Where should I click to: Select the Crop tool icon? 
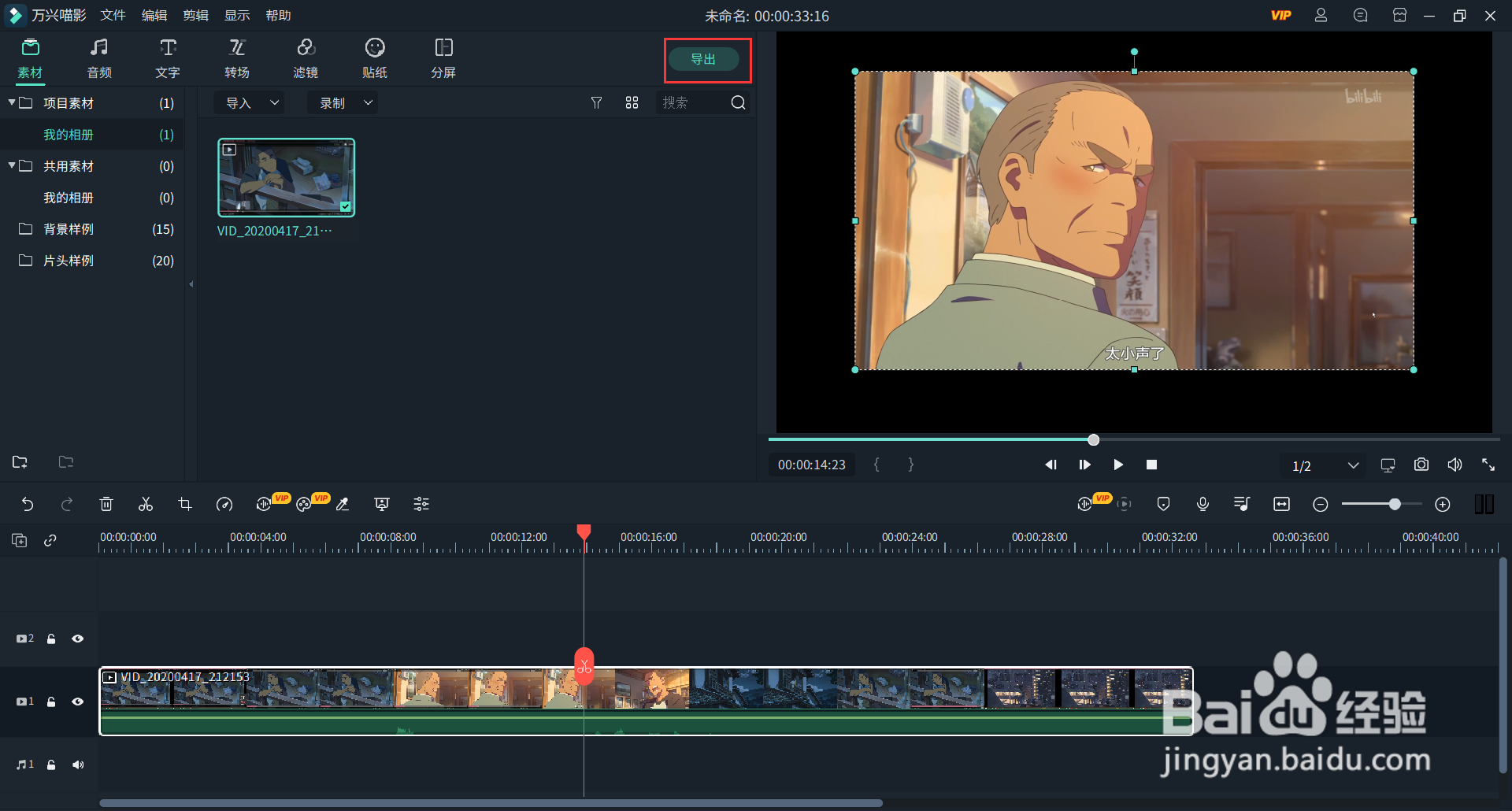tap(185, 504)
